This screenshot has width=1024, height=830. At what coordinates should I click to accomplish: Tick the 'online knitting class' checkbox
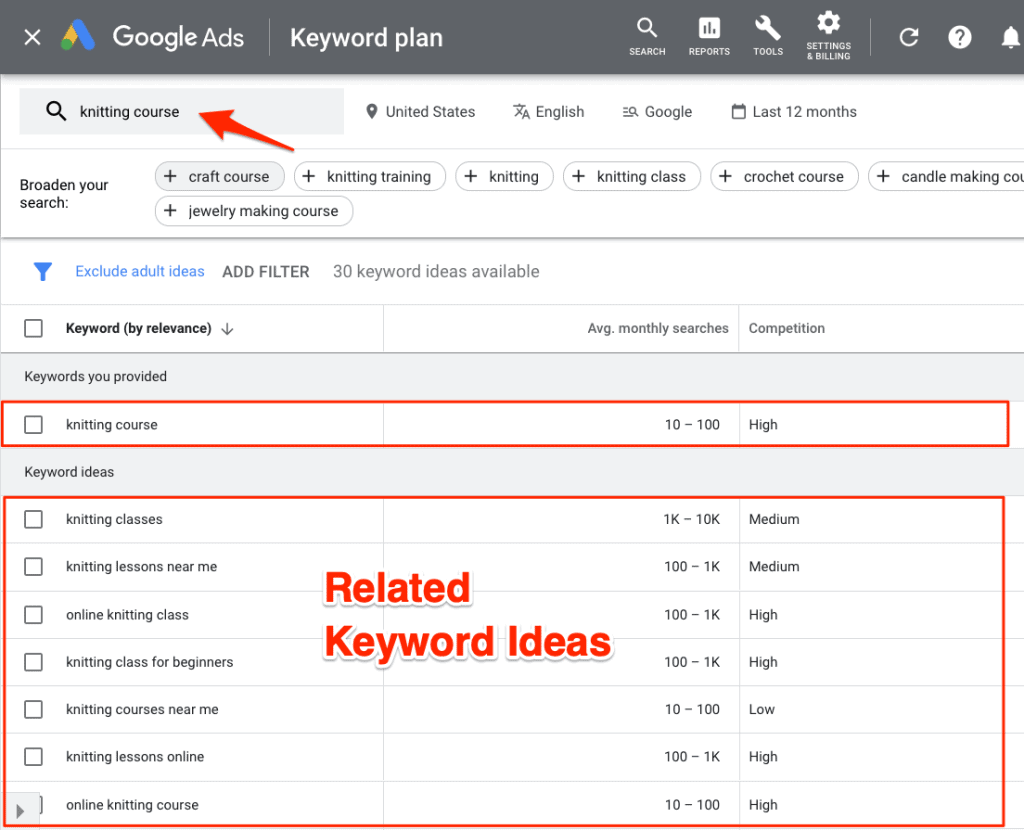tap(34, 614)
